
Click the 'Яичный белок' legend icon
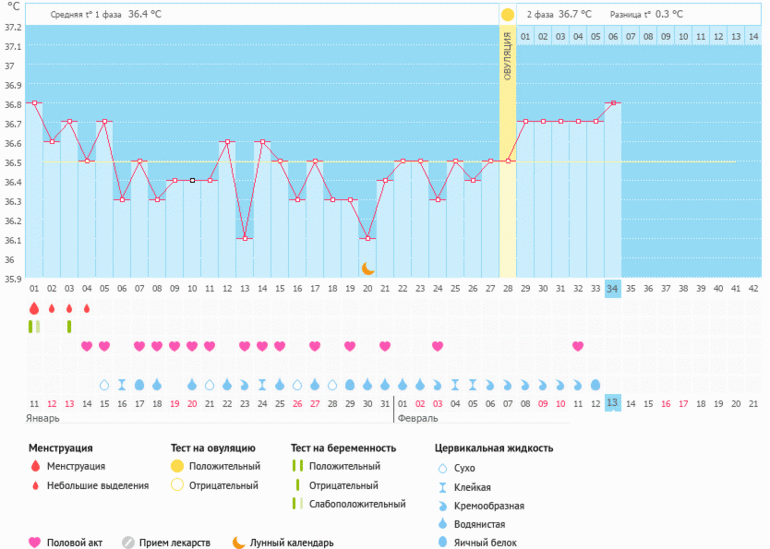443,542
